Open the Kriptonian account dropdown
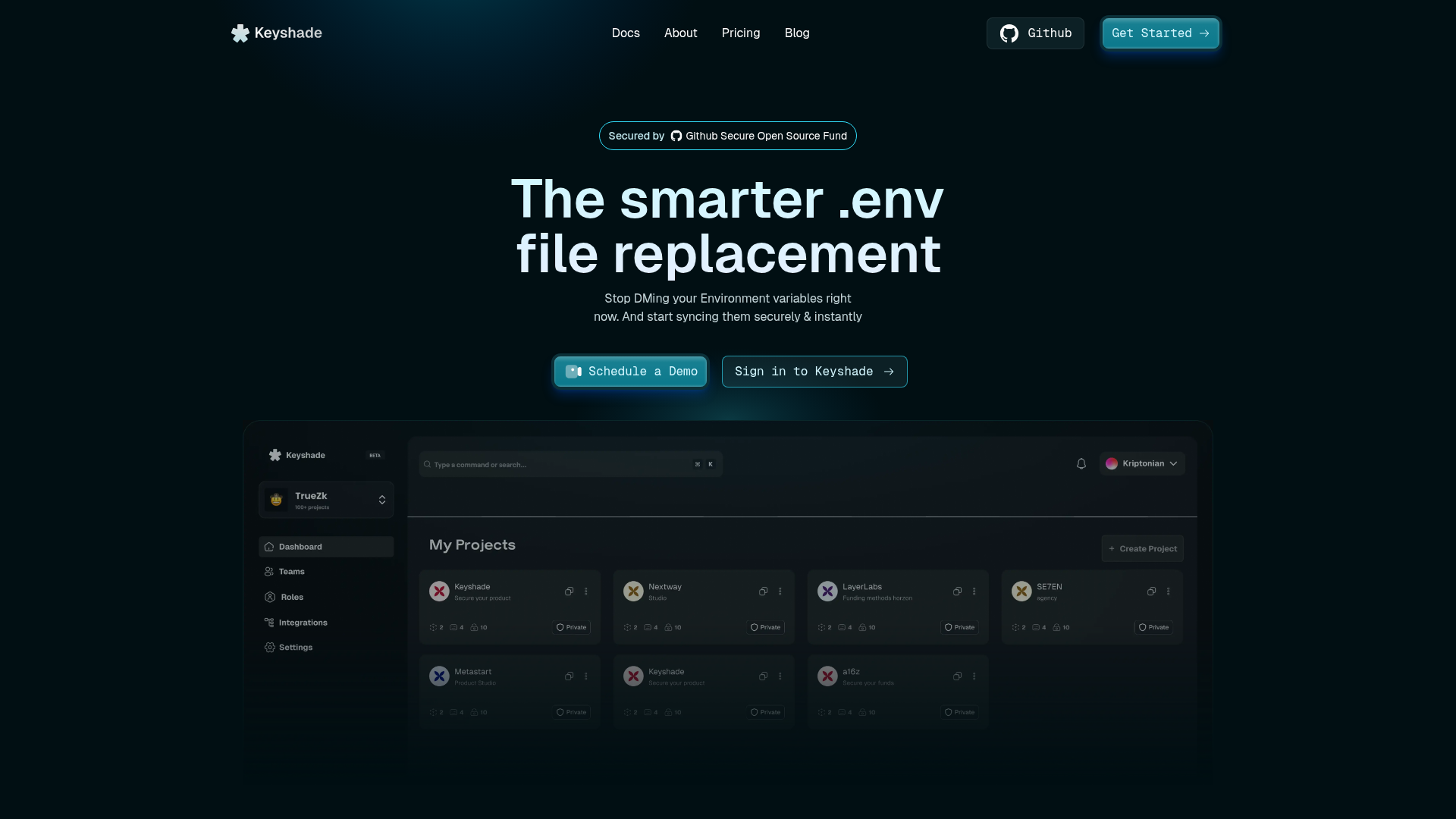Image resolution: width=1456 pixels, height=819 pixels. [x=1142, y=463]
